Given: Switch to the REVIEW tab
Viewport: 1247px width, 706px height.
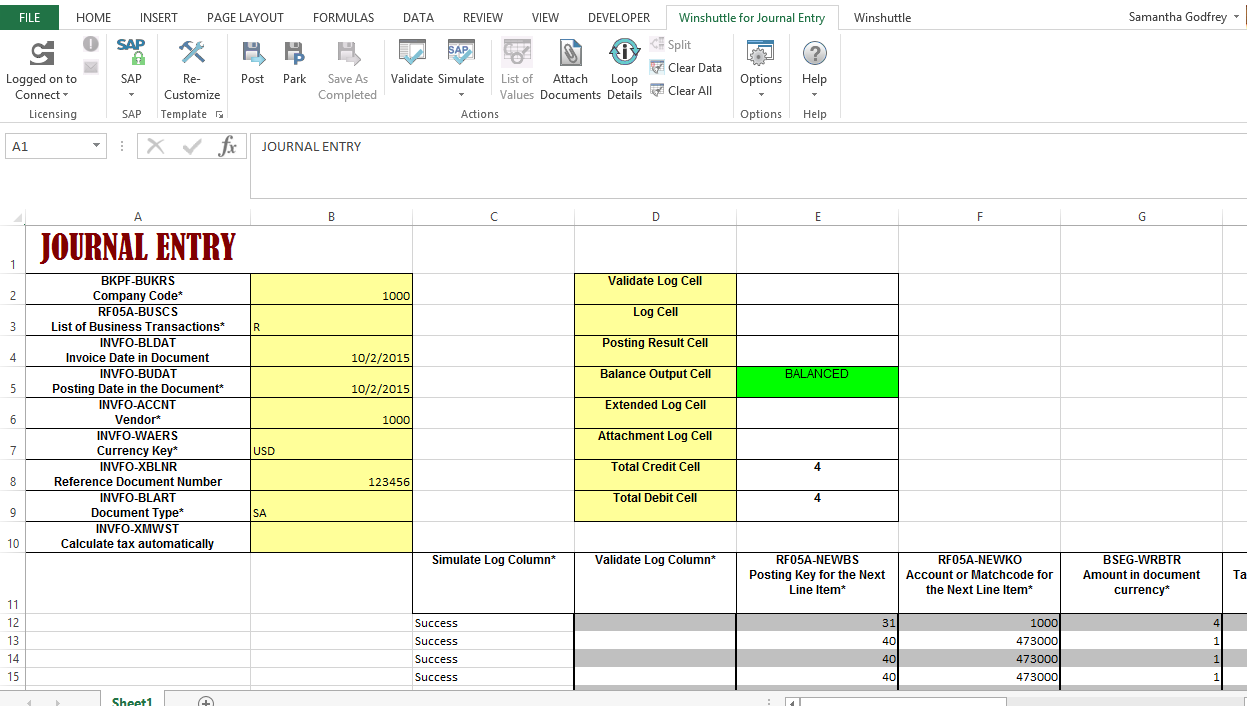Looking at the screenshot, I should 483,17.
